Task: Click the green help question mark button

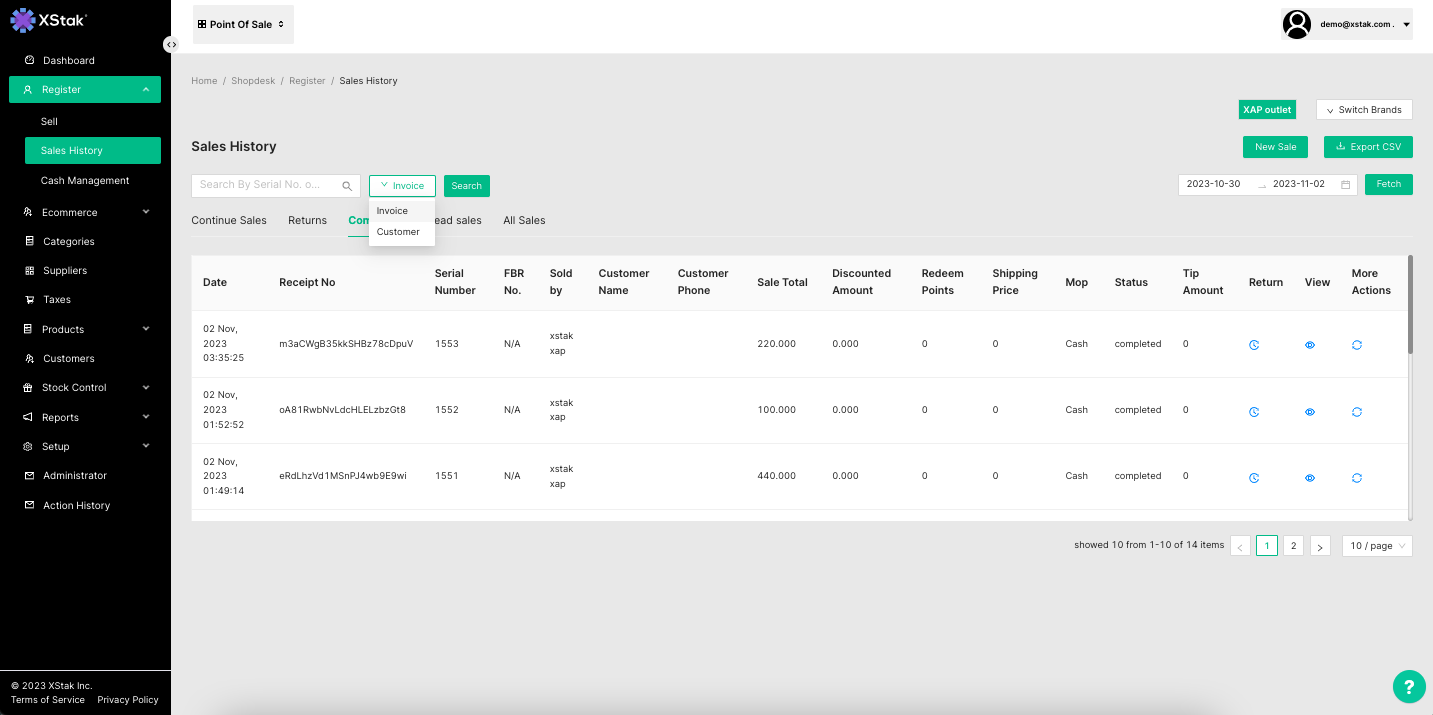Action: tap(1408, 687)
